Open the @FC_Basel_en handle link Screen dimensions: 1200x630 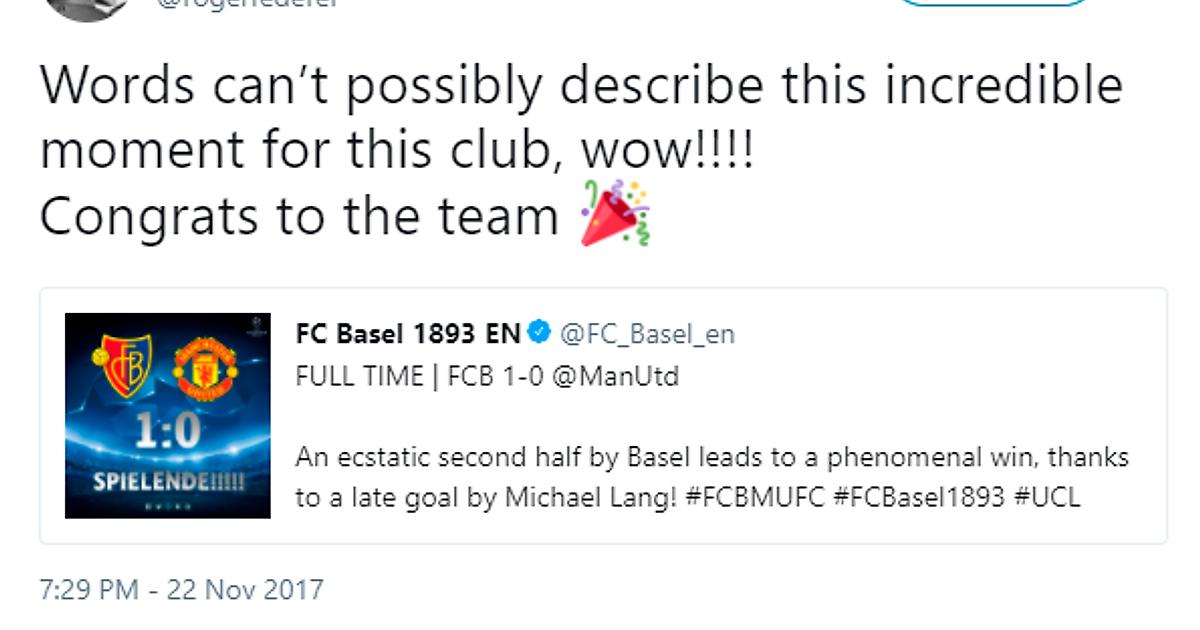(x=647, y=333)
